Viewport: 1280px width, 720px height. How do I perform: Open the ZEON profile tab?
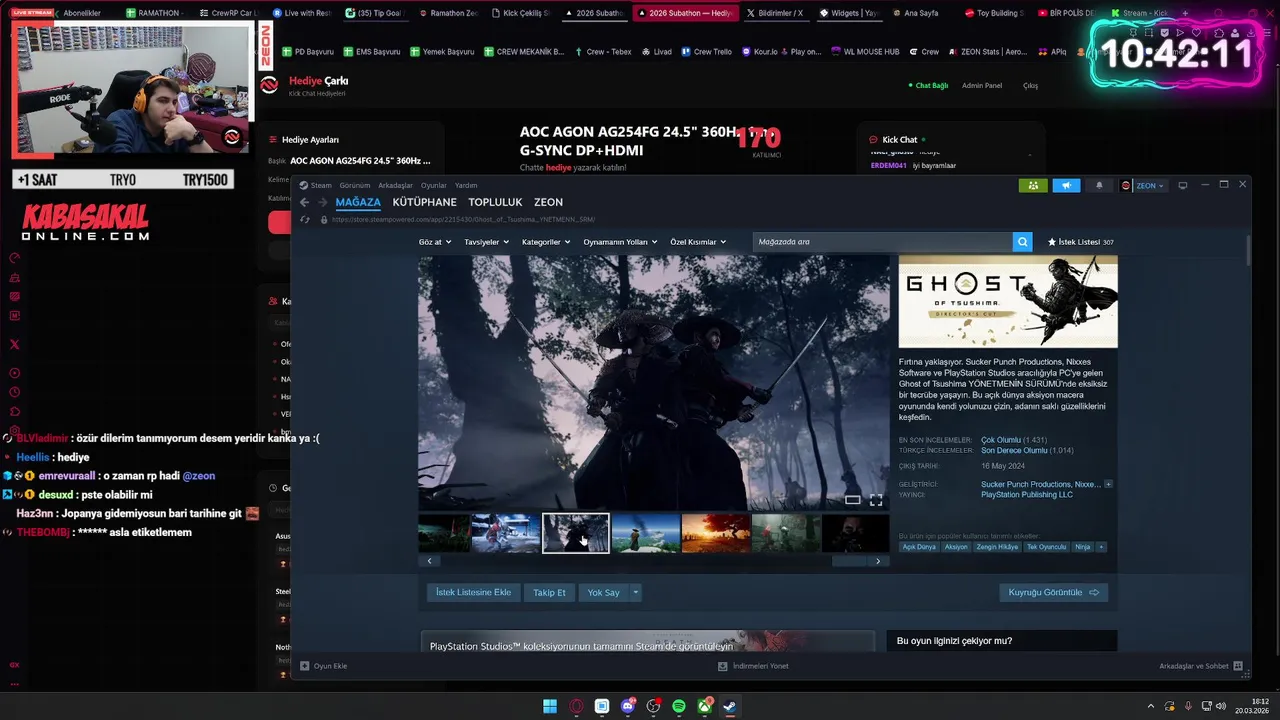[x=548, y=202]
